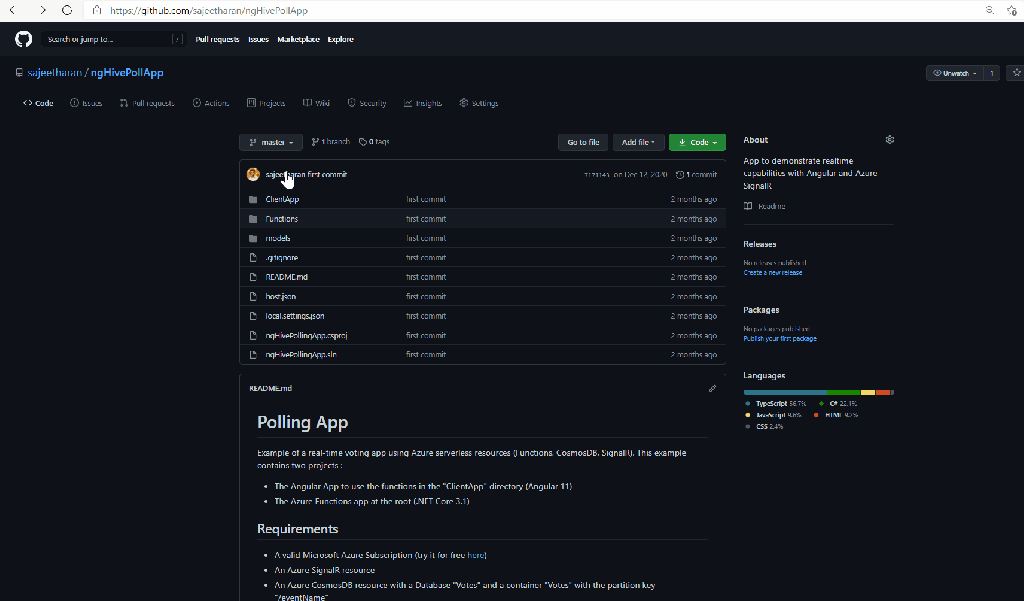This screenshot has width=1024, height=601.
Task: Open the Wiki tab
Action: coord(316,103)
